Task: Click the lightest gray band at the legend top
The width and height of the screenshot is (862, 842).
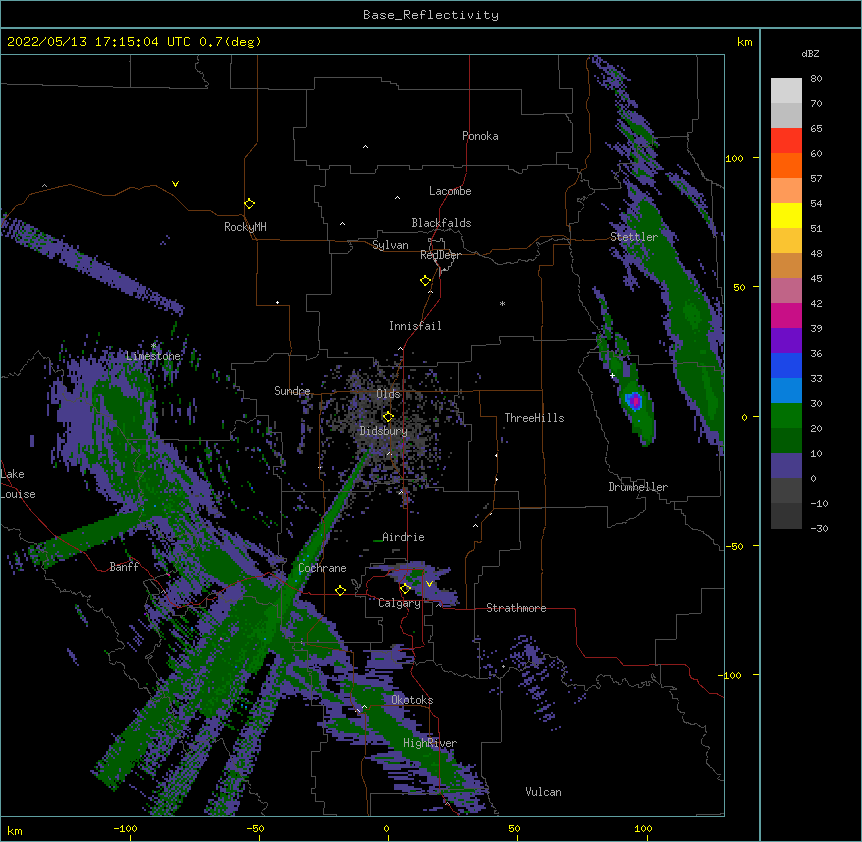Action: 786,91
